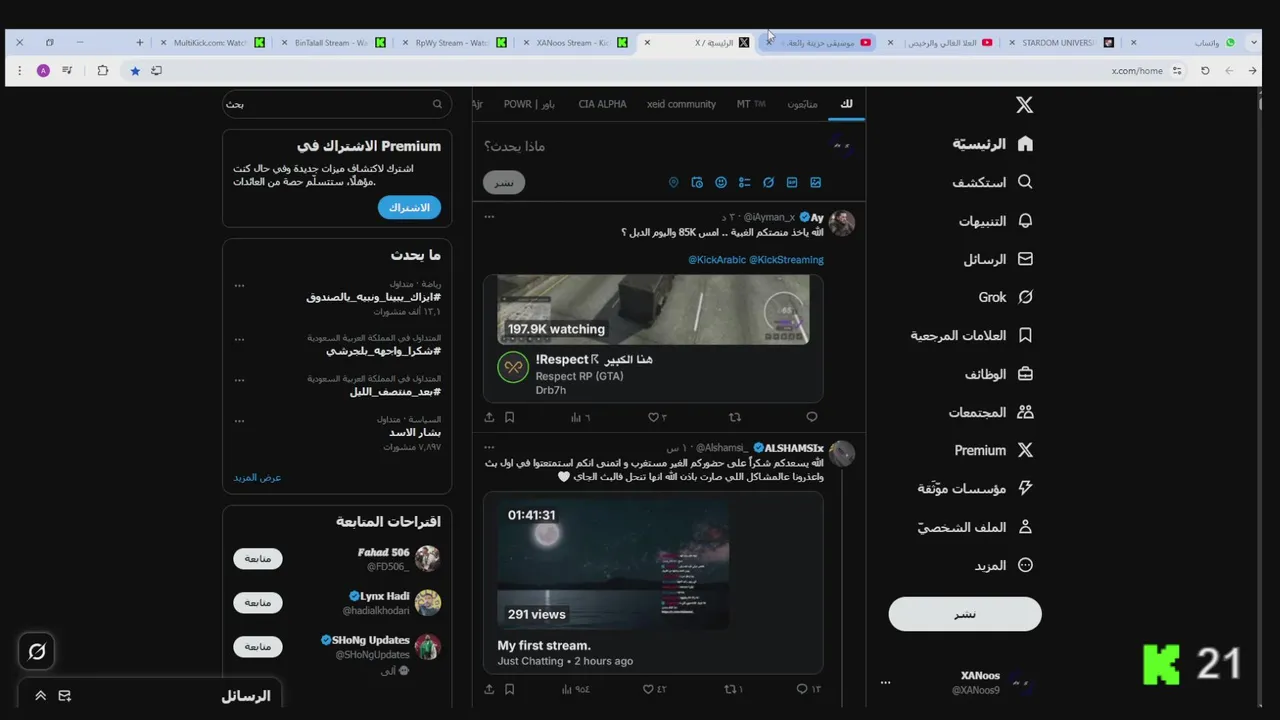Click the schedule post icon in composer
The height and width of the screenshot is (720, 1280).
[697, 183]
